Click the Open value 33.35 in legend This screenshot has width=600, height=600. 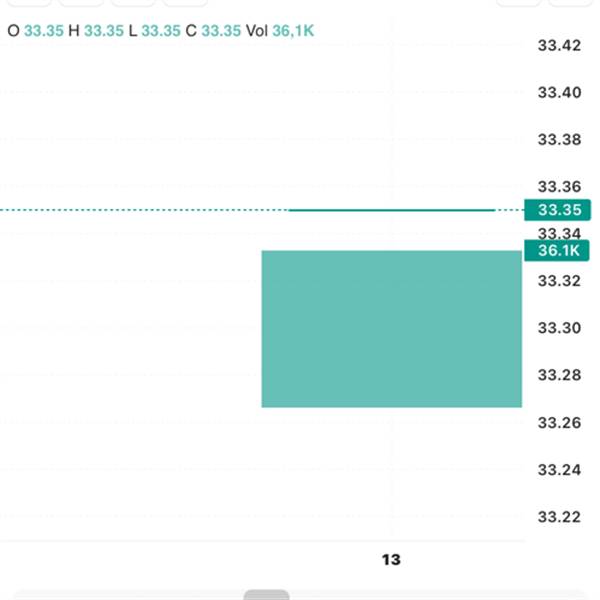point(44,31)
